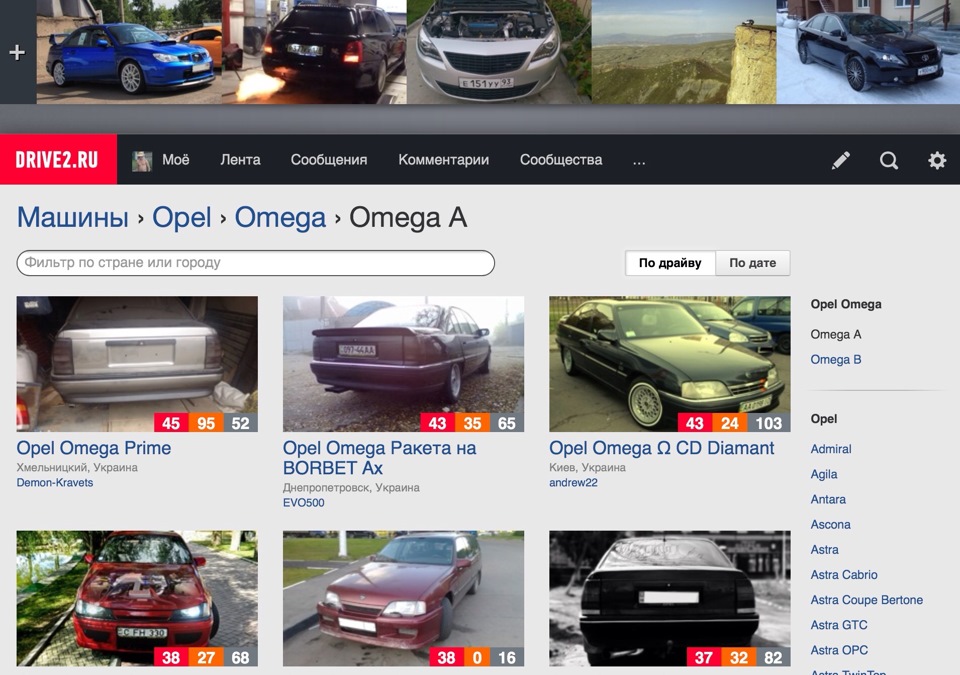Viewport: 960px width, 675px height.
Task: Click Киев, Украина location text
Action: pyautogui.click(x=587, y=467)
